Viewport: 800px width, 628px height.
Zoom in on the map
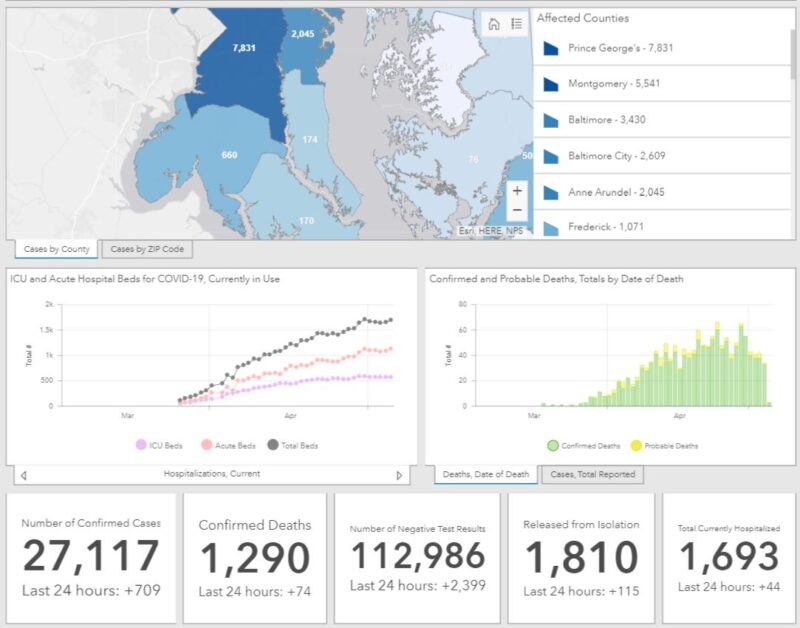pyautogui.click(x=516, y=190)
